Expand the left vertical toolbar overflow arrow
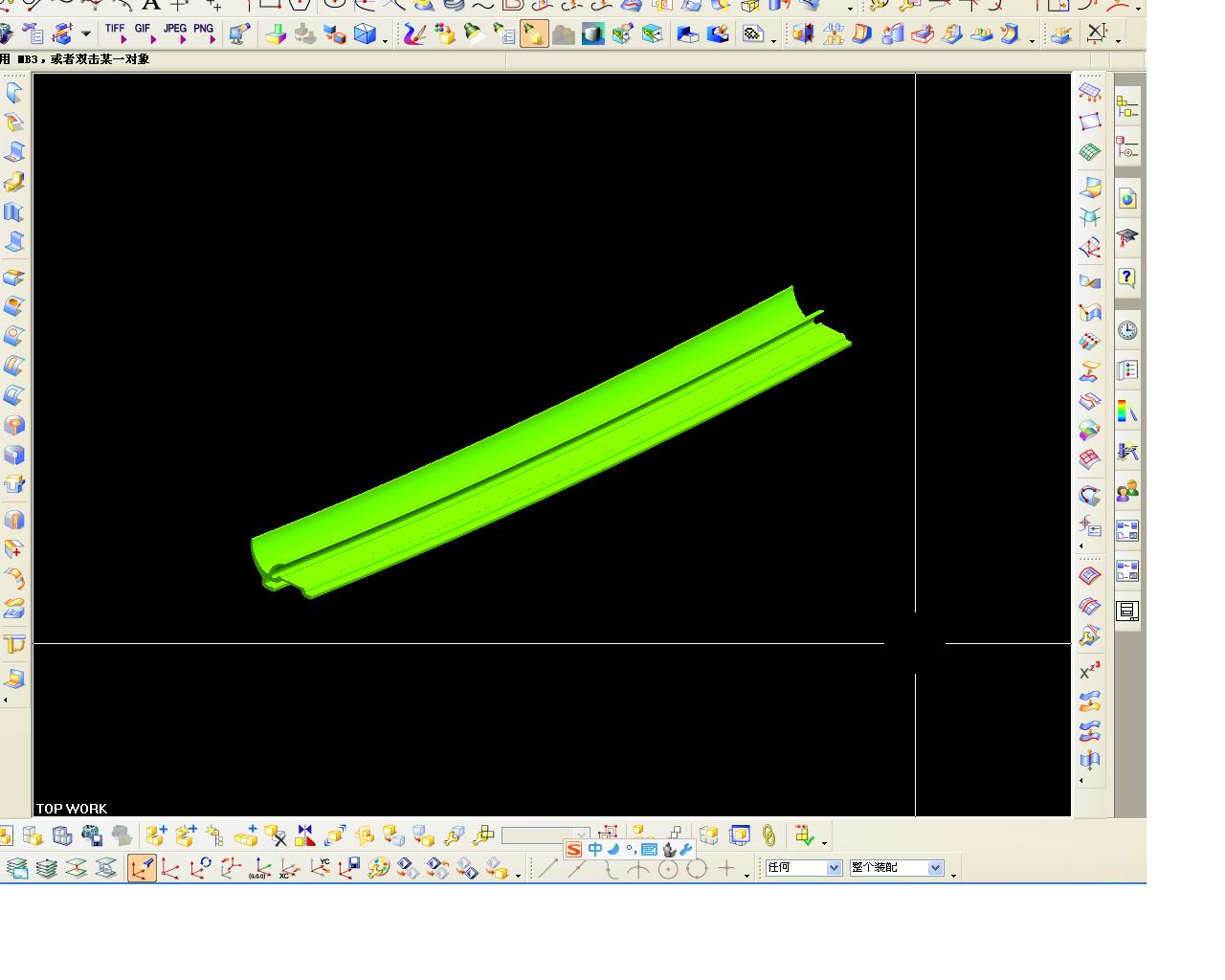Viewport: 1225px width, 980px height. point(6,700)
